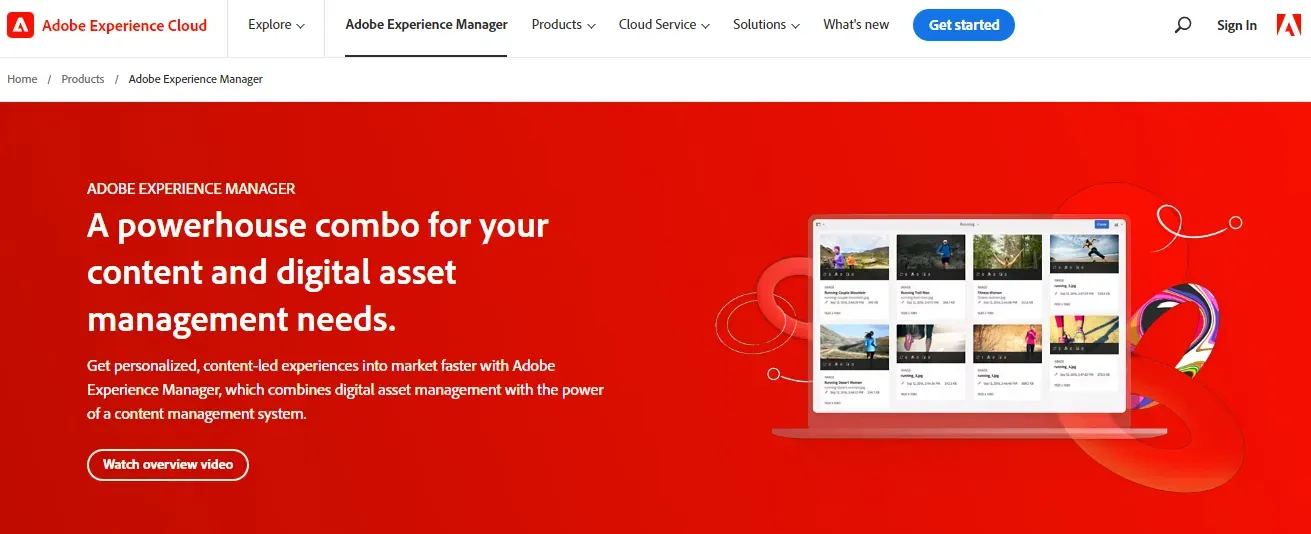
Task: Go to What's new in the nav bar
Action: click(856, 25)
